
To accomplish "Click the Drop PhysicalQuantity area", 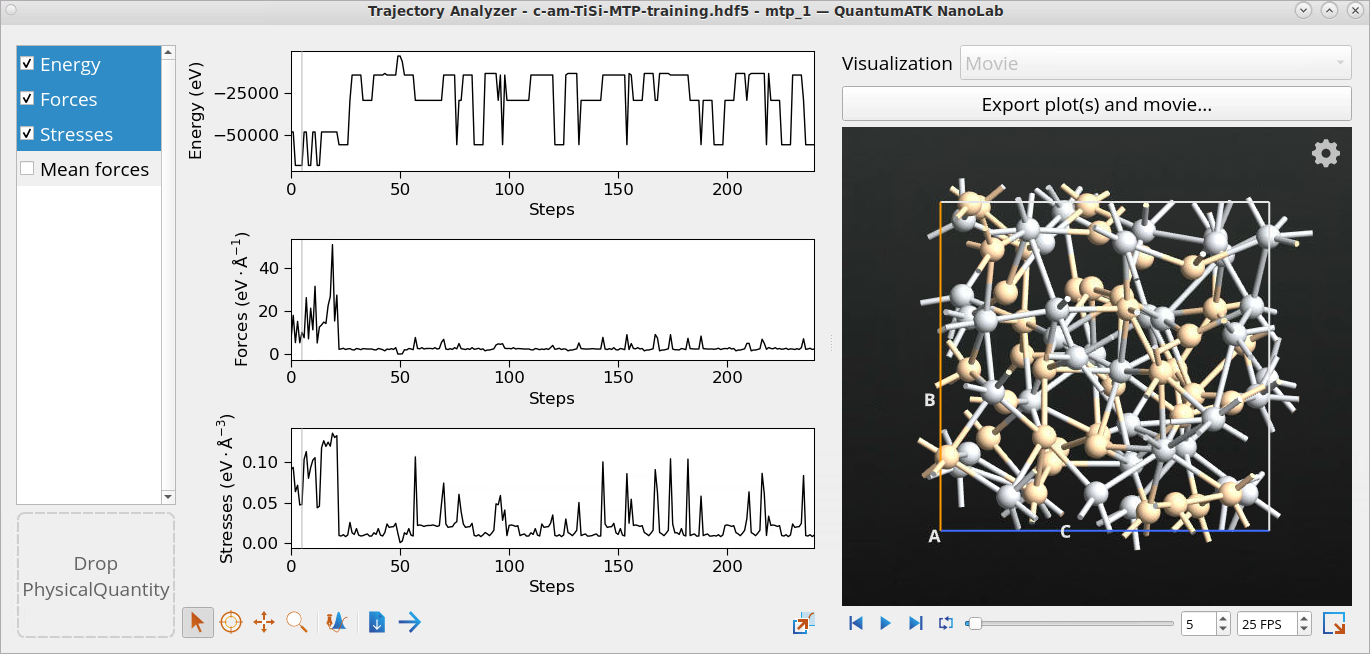I will click(x=96, y=575).
